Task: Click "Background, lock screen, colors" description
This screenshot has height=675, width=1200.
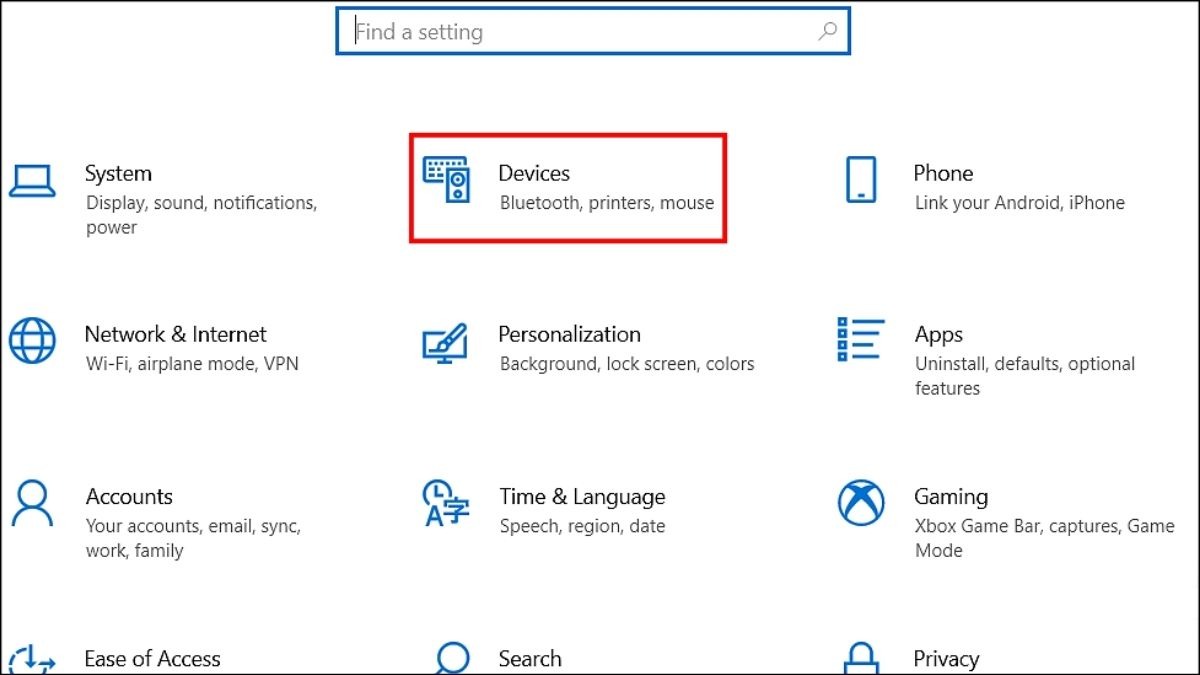Action: pyautogui.click(x=627, y=364)
